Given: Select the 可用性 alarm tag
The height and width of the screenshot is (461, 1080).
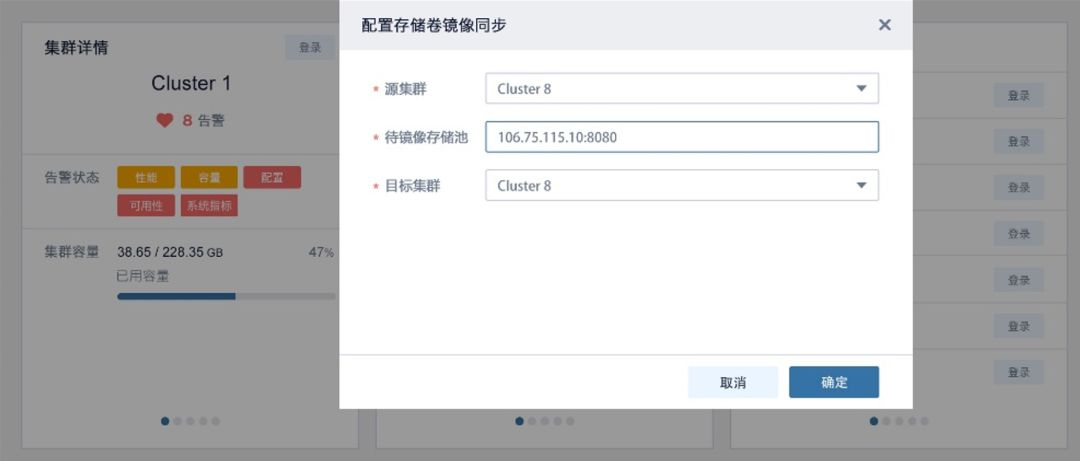Looking at the screenshot, I should click(146, 205).
